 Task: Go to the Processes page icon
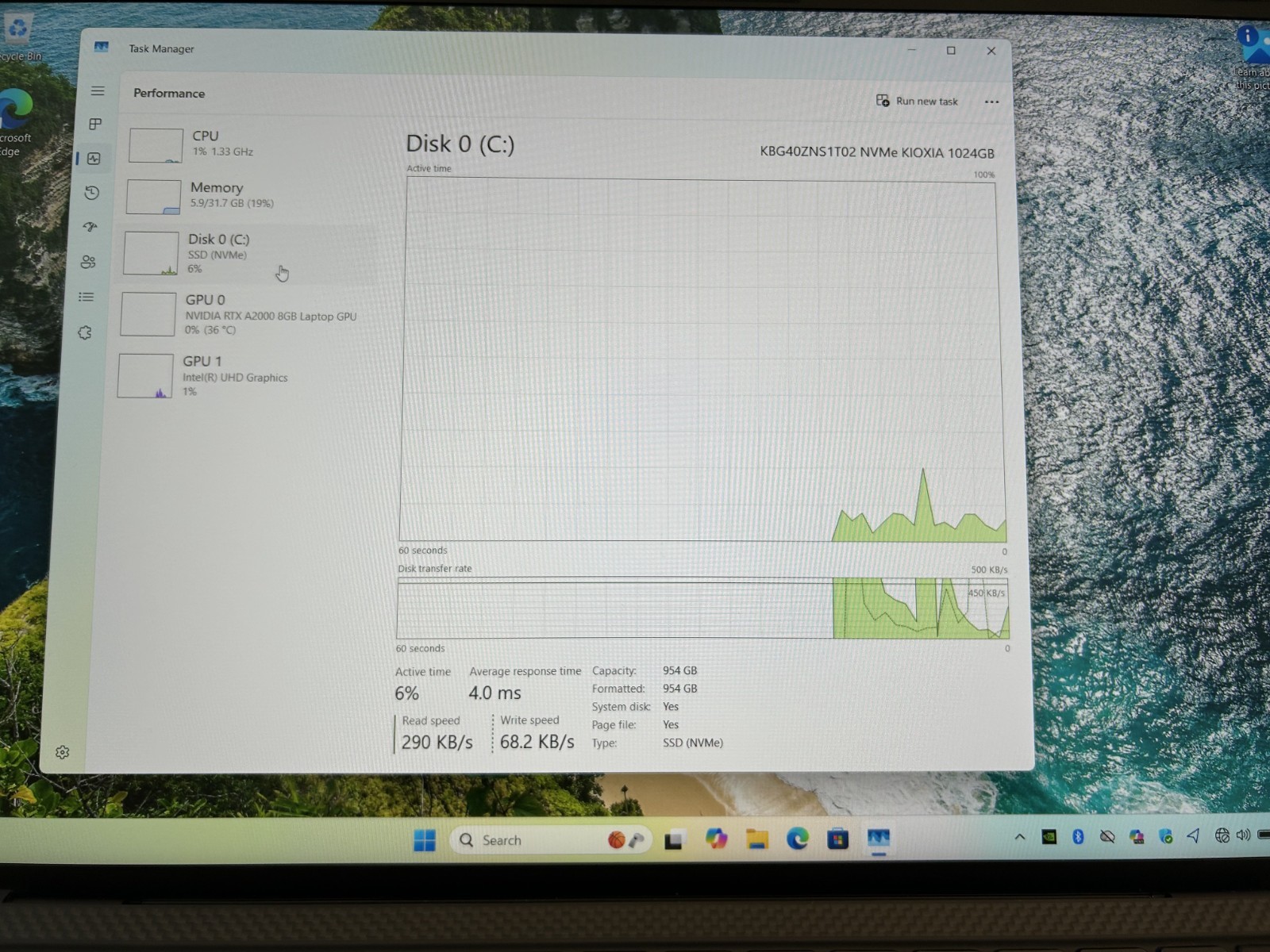95,124
